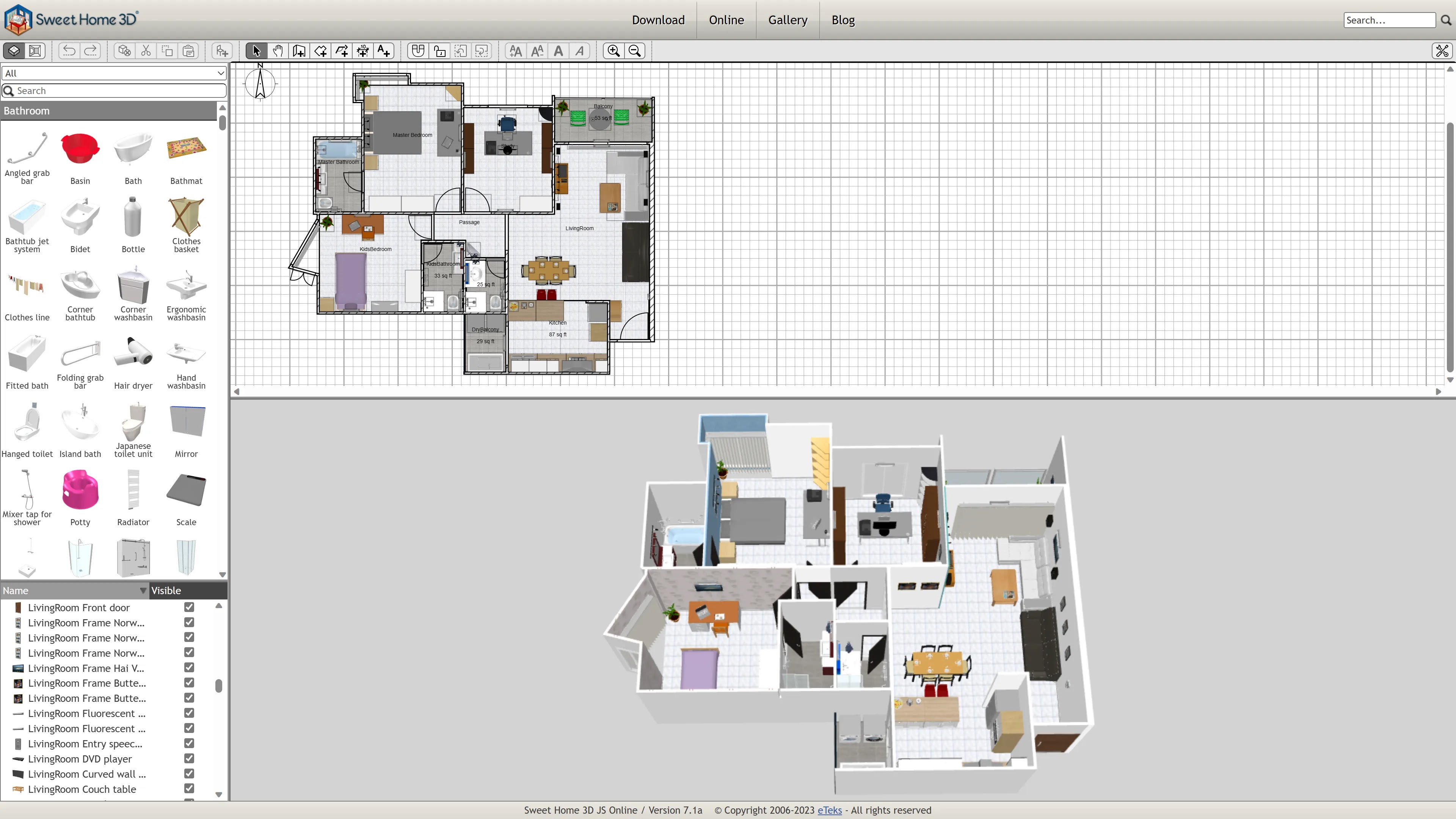Open the Download menu item
The height and width of the screenshot is (819, 1456).
658,20
